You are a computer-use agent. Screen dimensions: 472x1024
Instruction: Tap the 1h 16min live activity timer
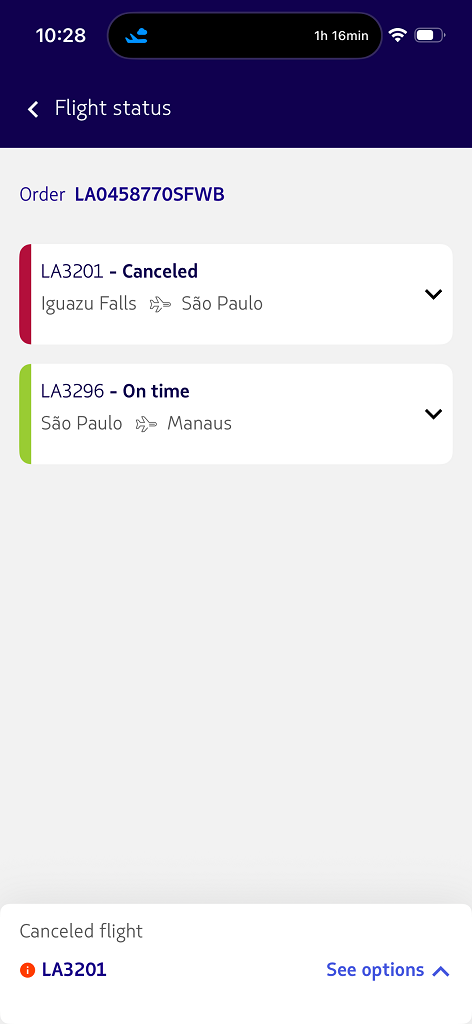click(341, 36)
